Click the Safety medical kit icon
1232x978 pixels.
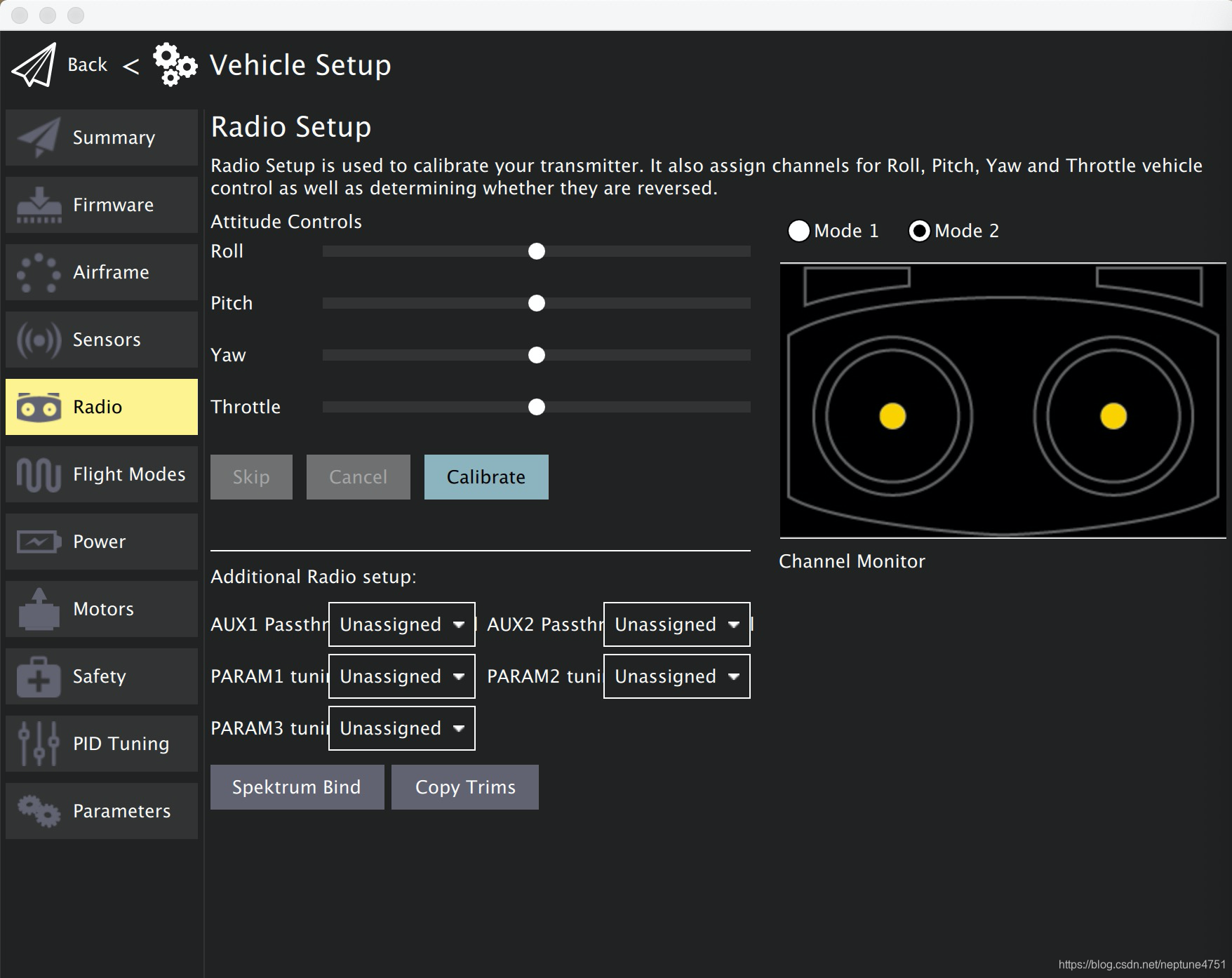[39, 676]
